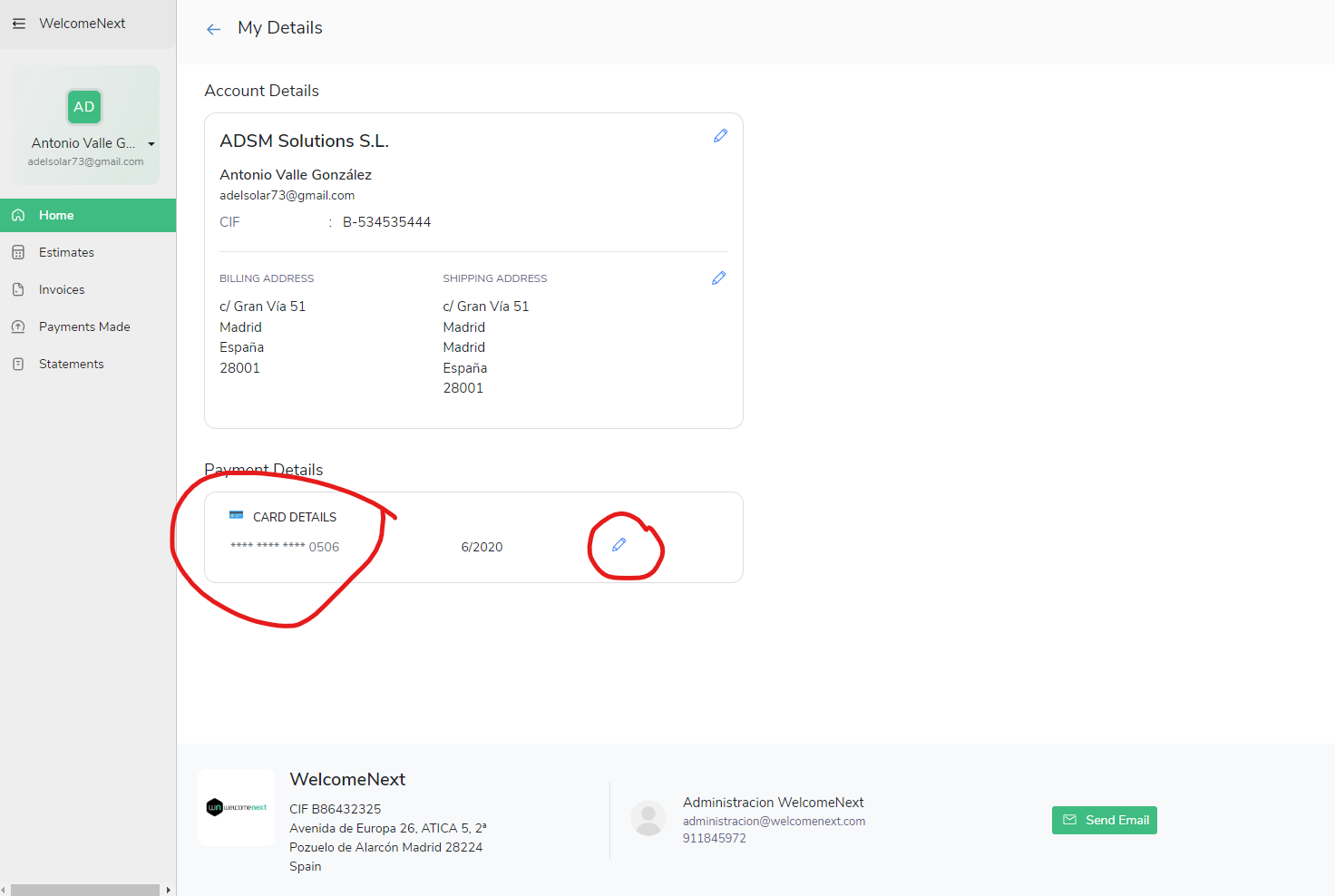Open Statements from the sidebar

pos(88,364)
